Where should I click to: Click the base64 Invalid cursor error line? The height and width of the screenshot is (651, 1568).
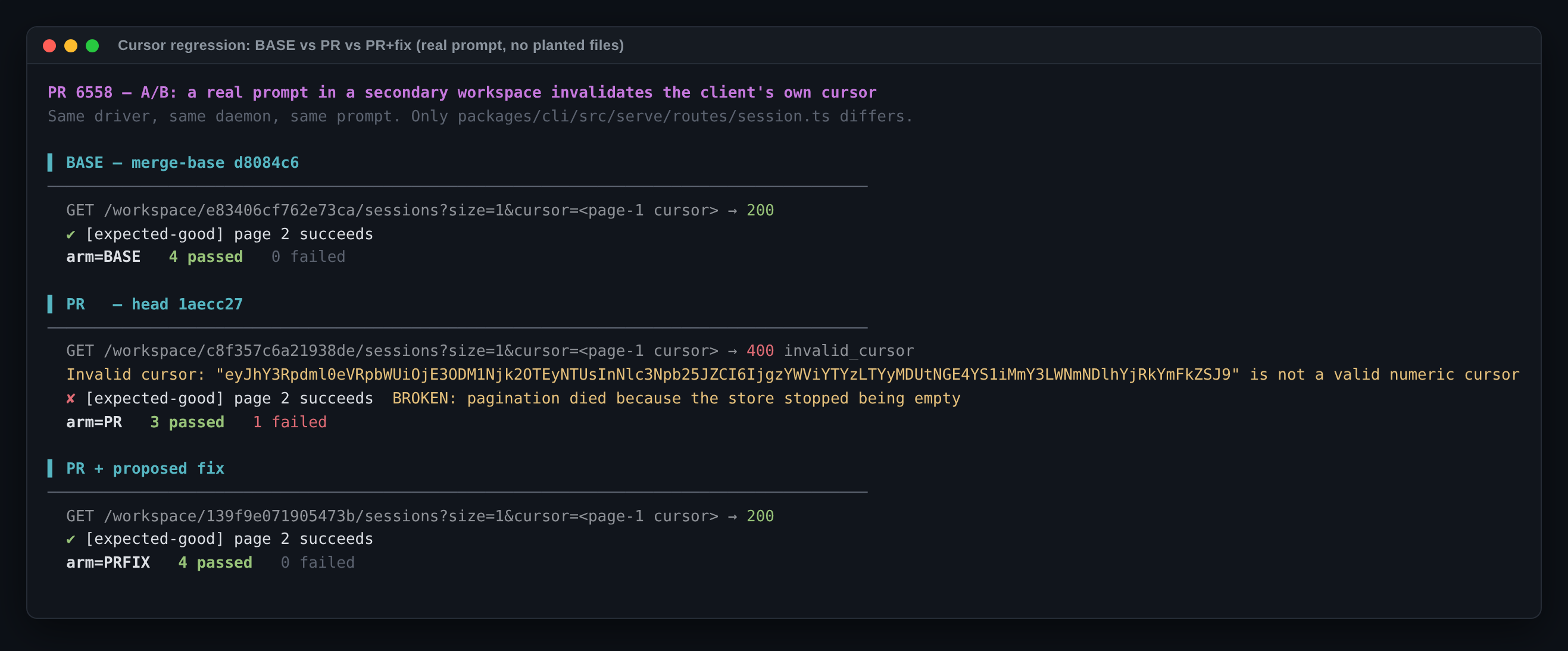(x=793, y=375)
